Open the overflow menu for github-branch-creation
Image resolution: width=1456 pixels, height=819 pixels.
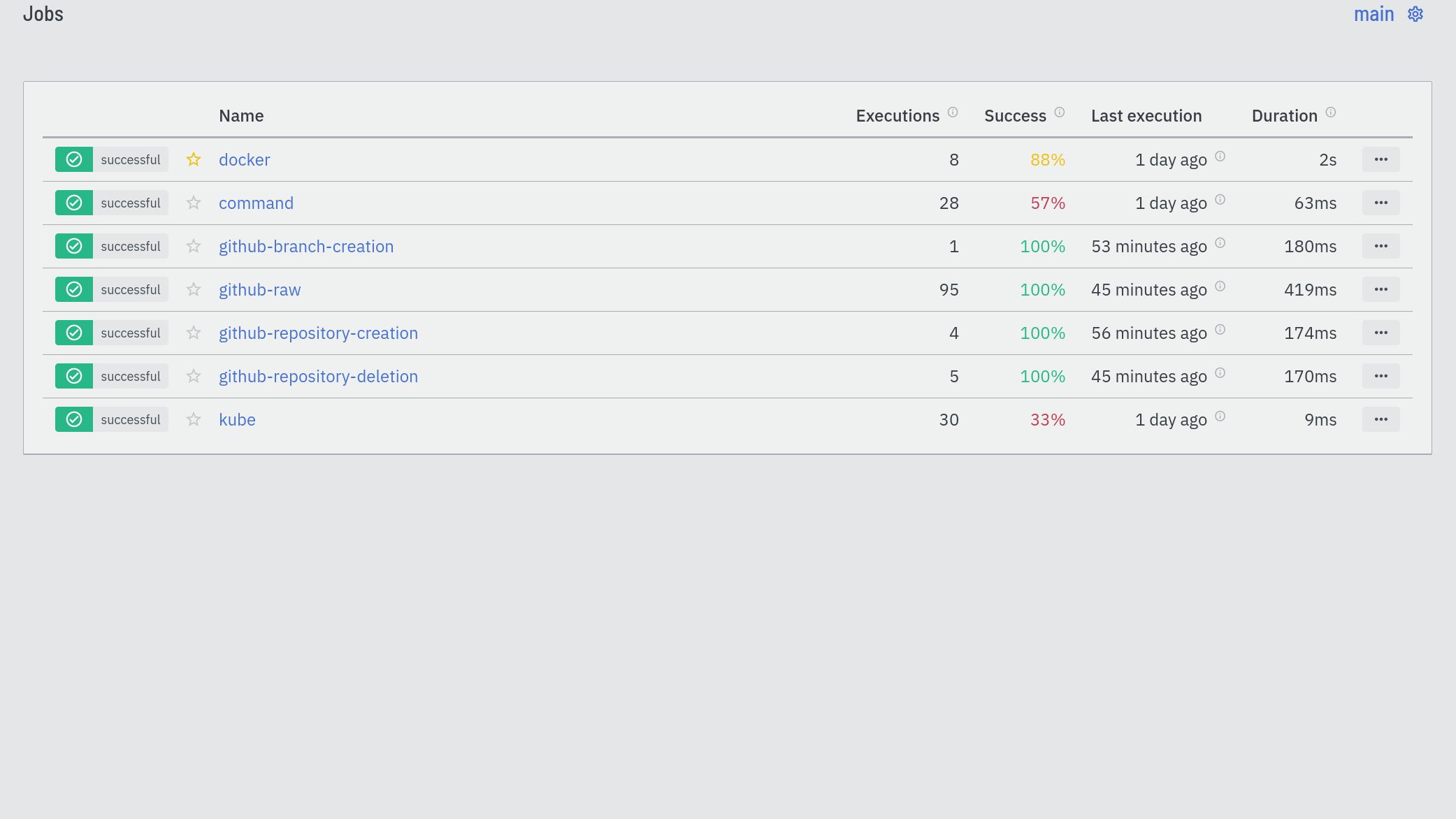(x=1381, y=246)
